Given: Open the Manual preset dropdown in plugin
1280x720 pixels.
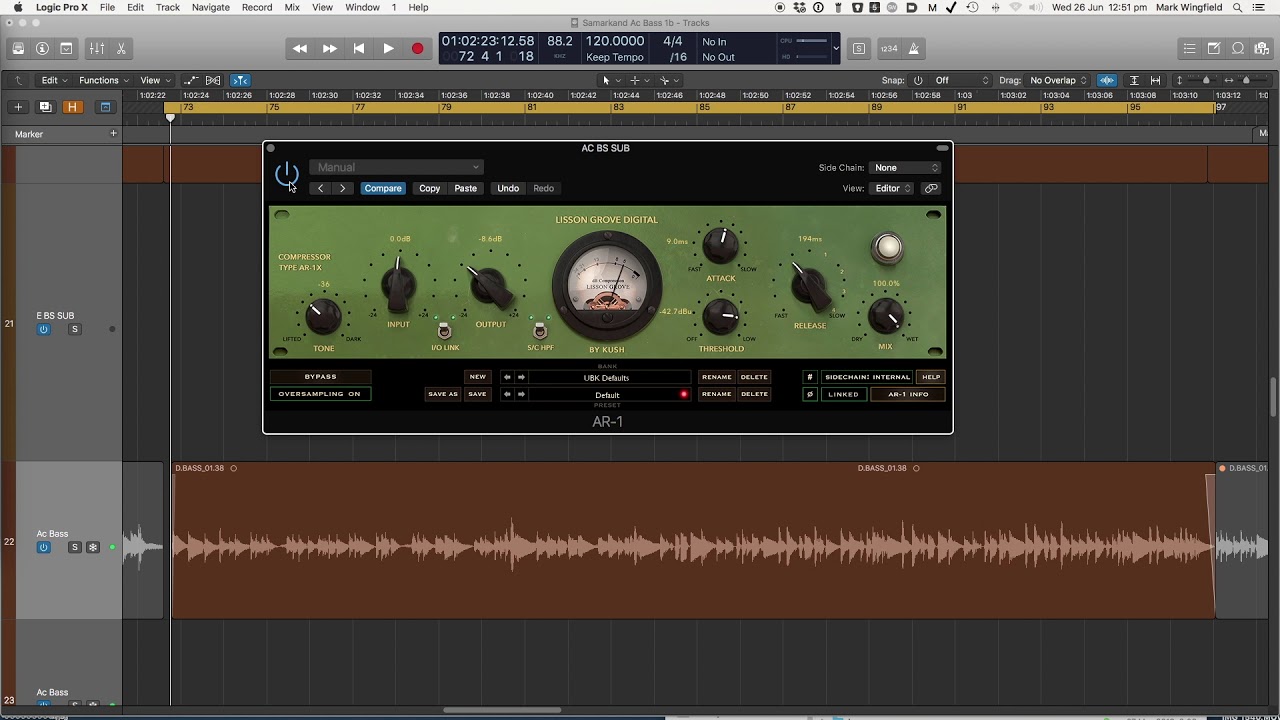Looking at the screenshot, I should pyautogui.click(x=396, y=167).
